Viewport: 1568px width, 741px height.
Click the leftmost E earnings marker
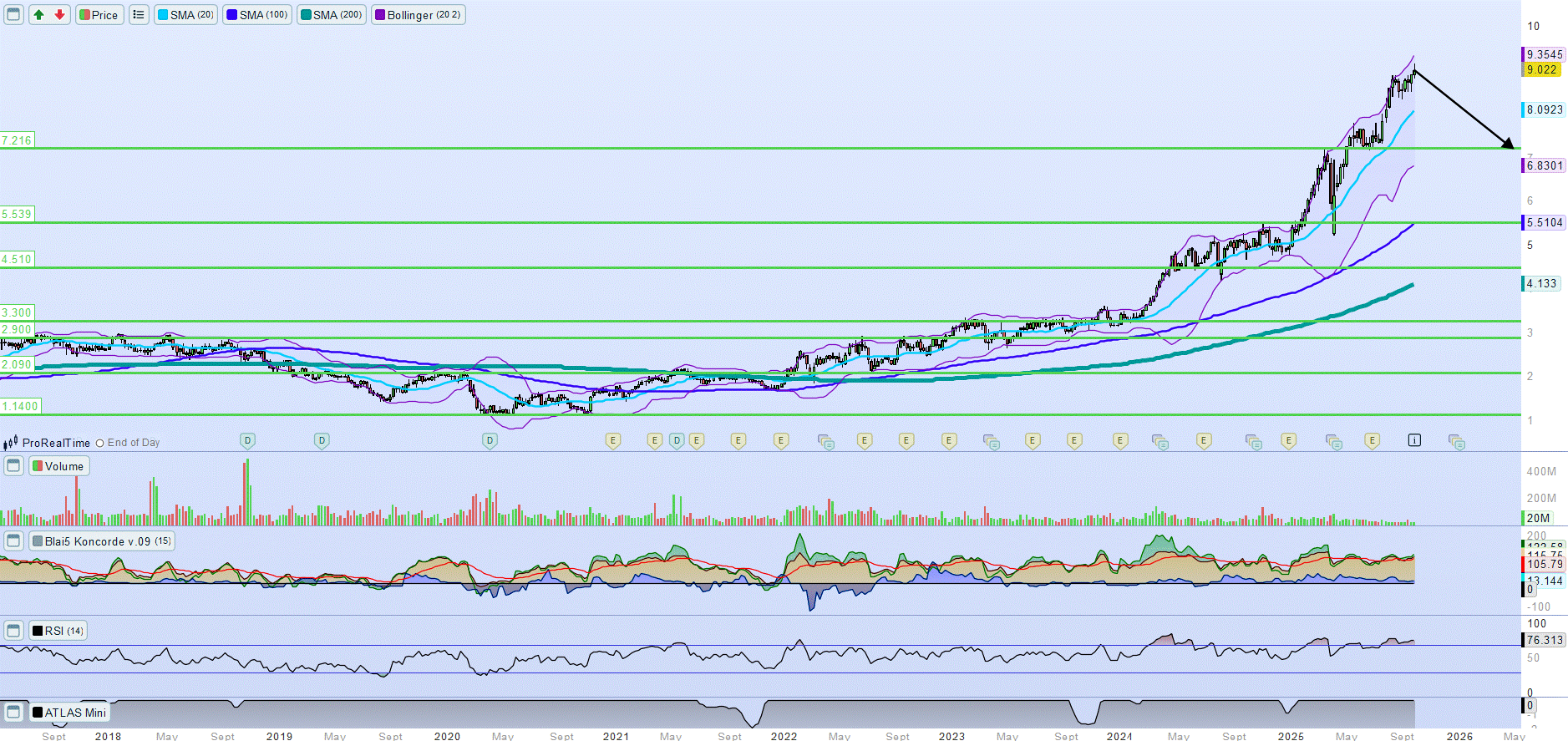pos(613,440)
